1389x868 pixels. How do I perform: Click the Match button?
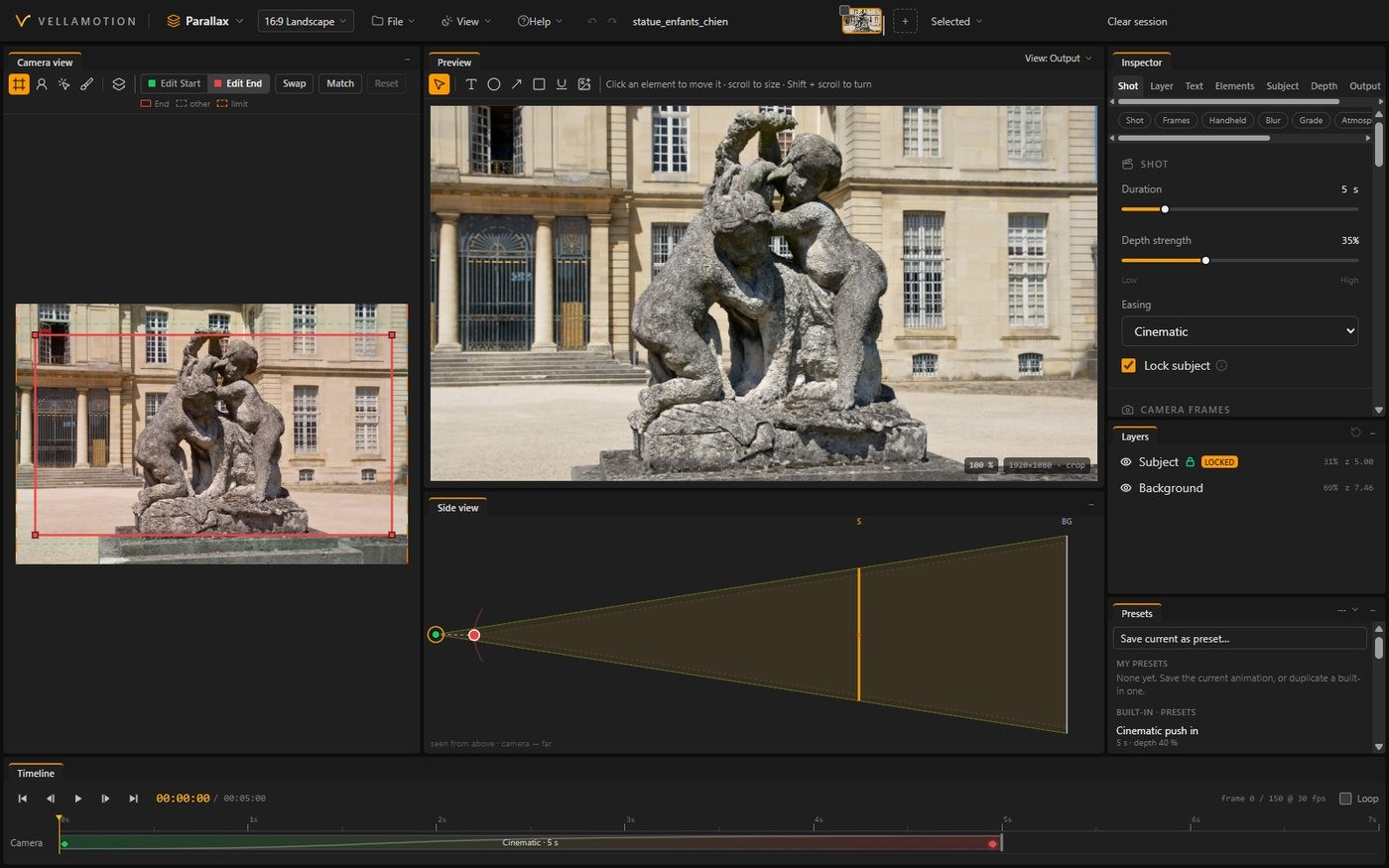(340, 83)
